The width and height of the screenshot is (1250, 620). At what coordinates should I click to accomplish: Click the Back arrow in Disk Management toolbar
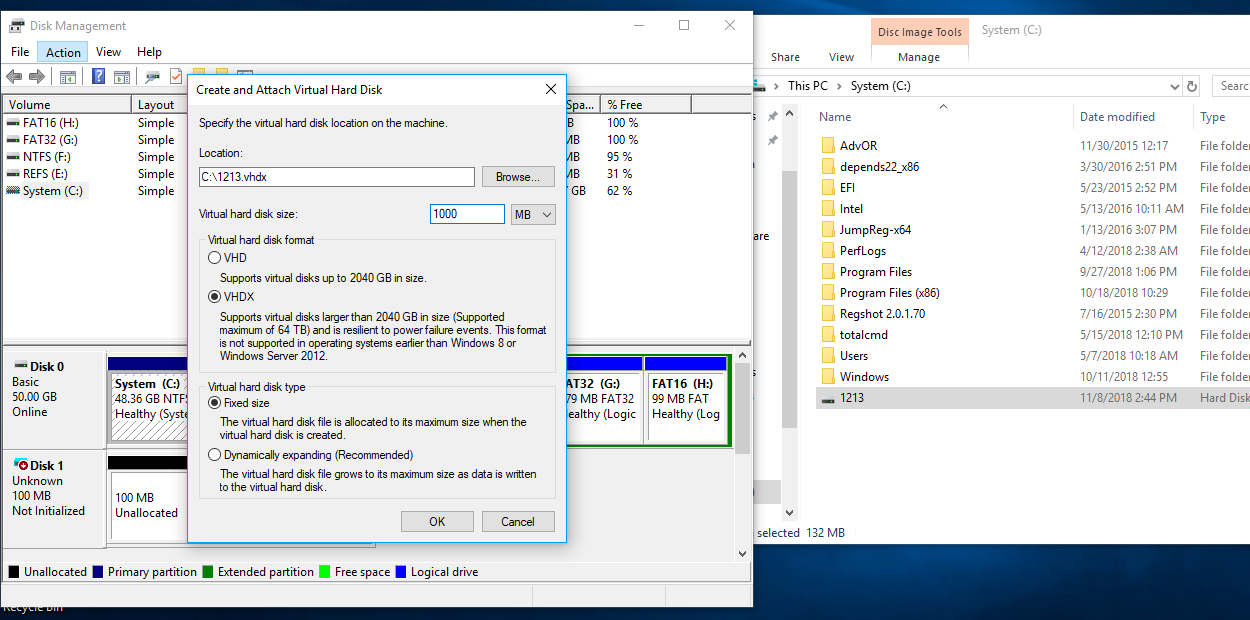click(14, 77)
